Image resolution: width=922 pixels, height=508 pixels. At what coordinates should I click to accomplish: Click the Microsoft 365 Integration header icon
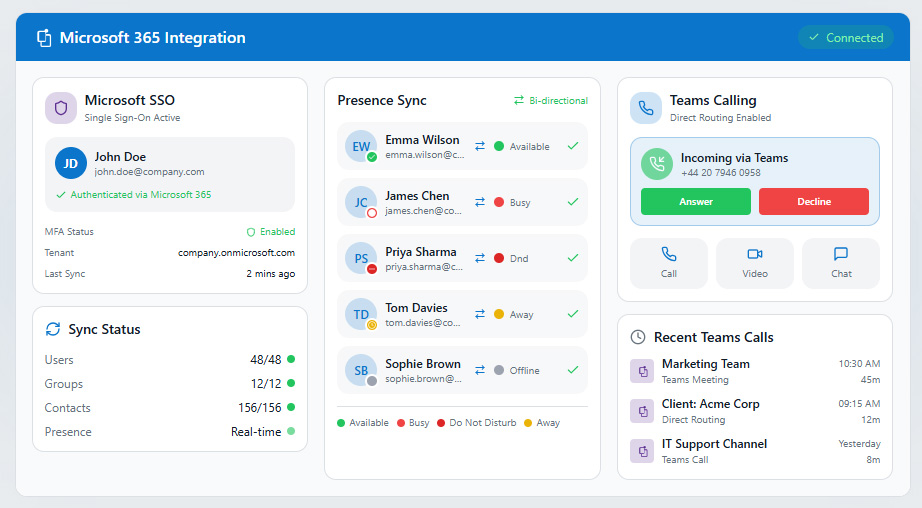click(x=44, y=38)
